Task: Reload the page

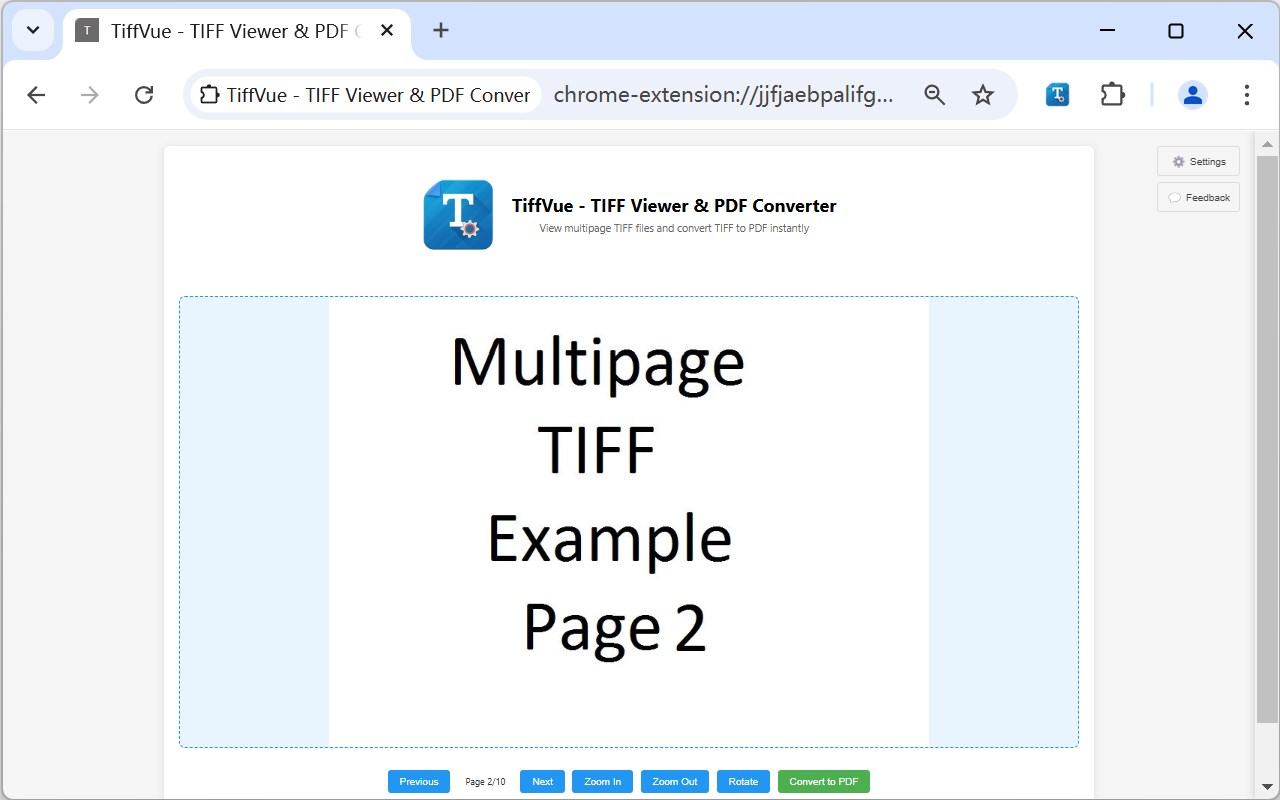Action: pyautogui.click(x=144, y=95)
